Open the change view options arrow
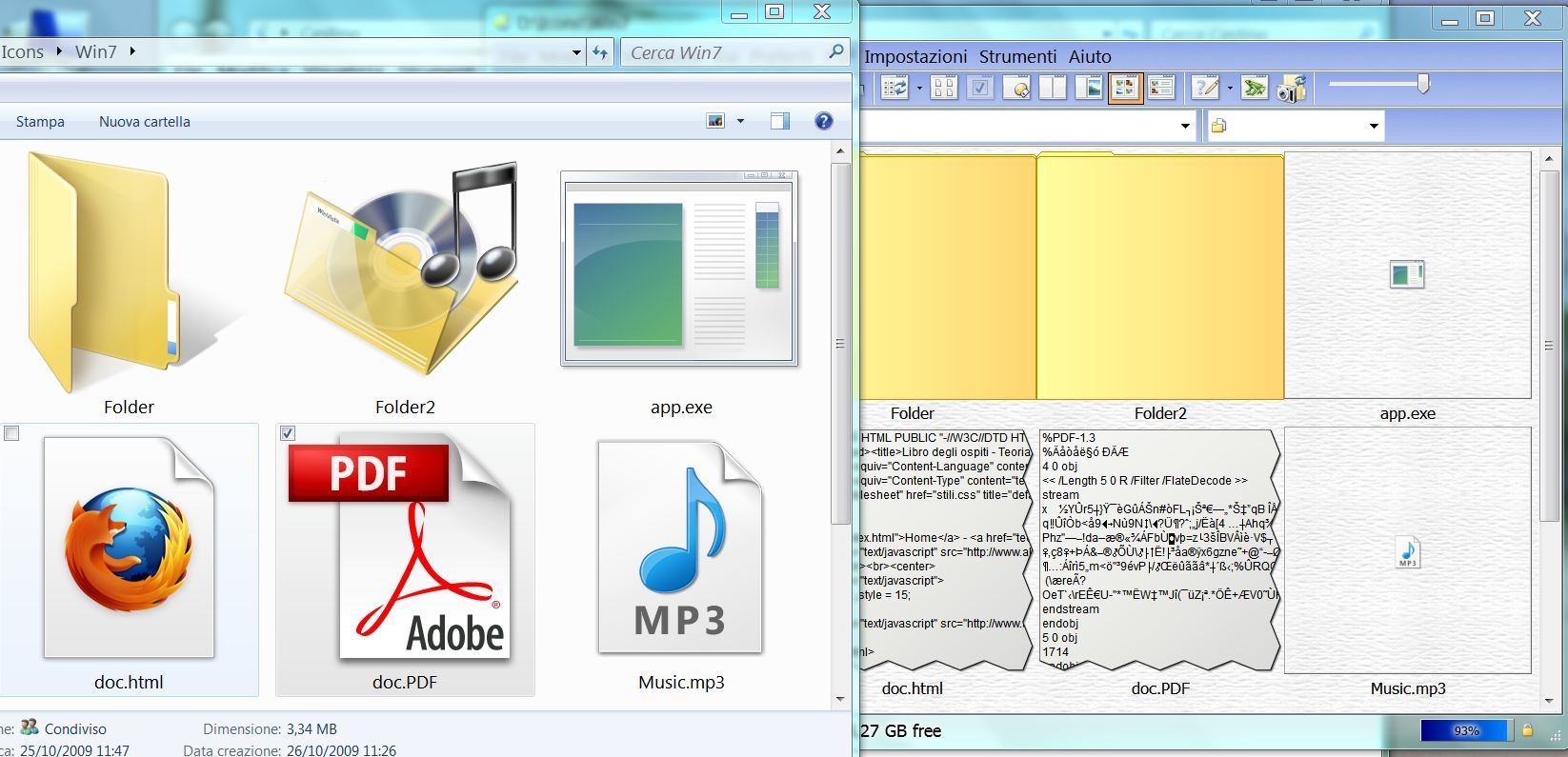 point(740,121)
